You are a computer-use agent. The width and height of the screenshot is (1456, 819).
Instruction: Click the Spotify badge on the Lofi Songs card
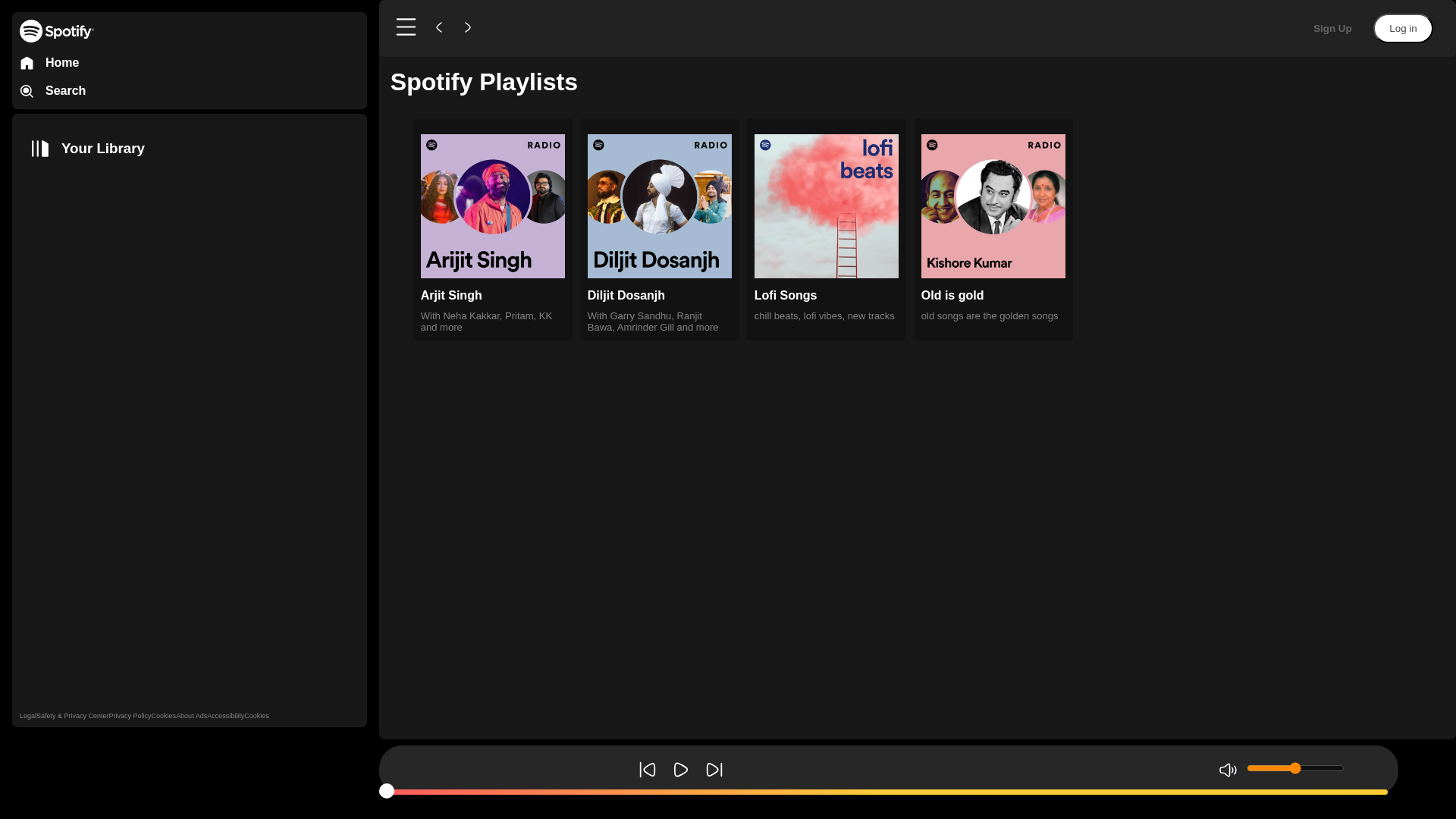pyautogui.click(x=767, y=144)
